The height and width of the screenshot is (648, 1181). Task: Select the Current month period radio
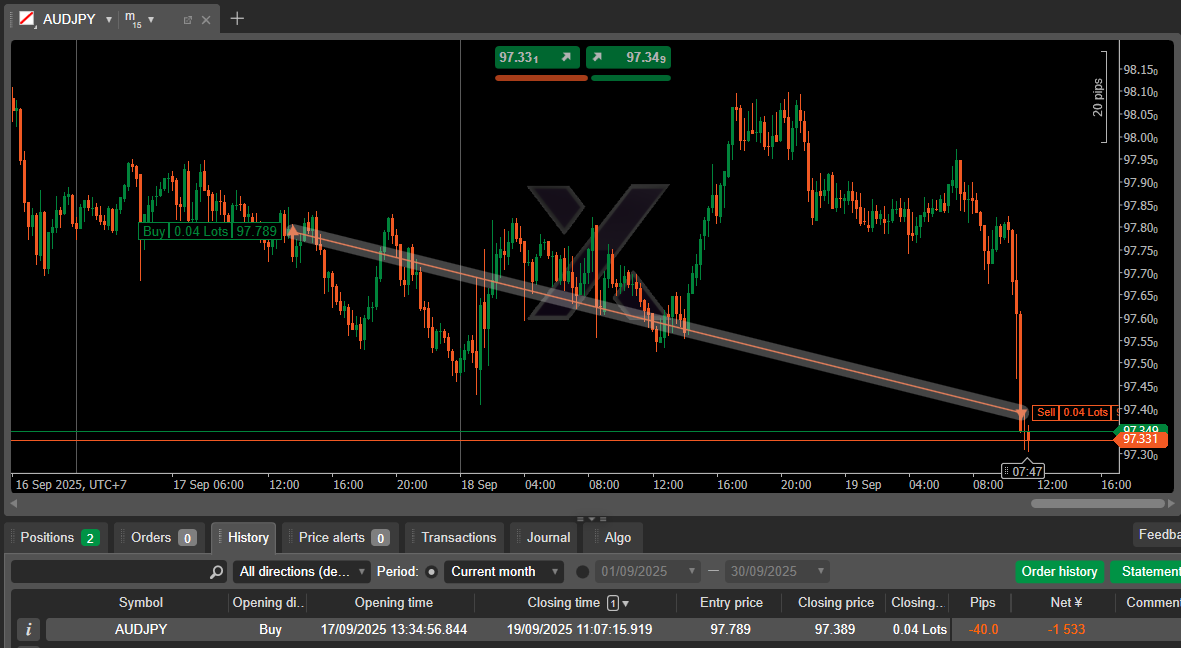[432, 572]
